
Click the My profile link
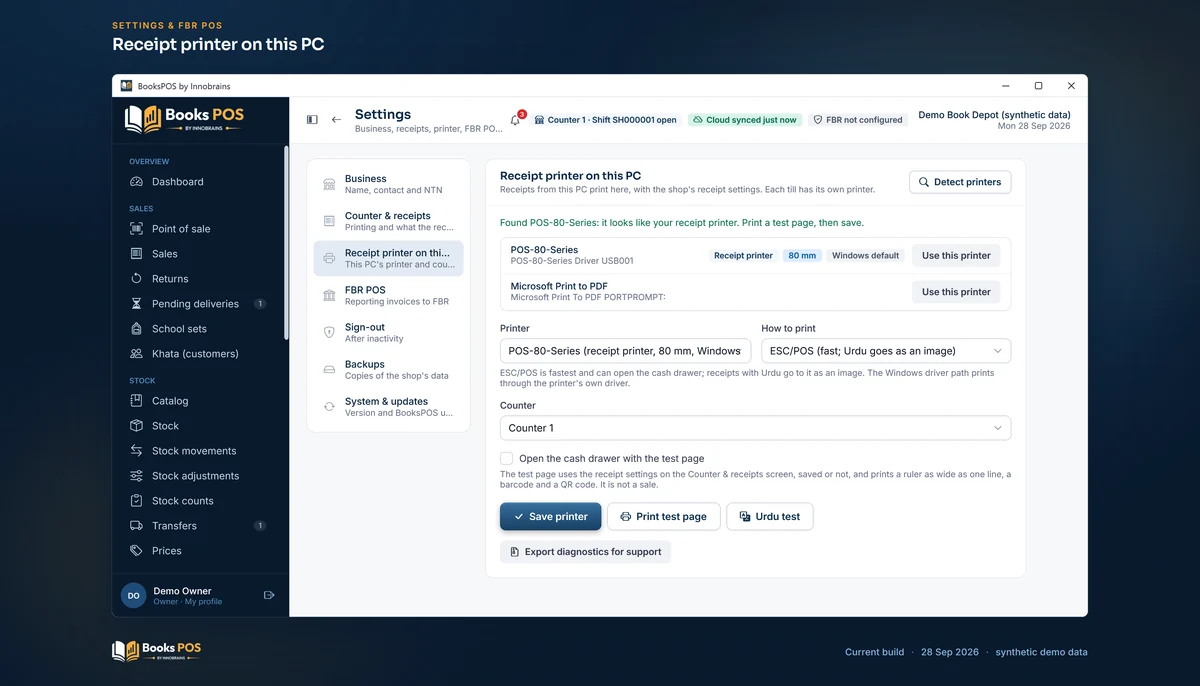(x=204, y=602)
